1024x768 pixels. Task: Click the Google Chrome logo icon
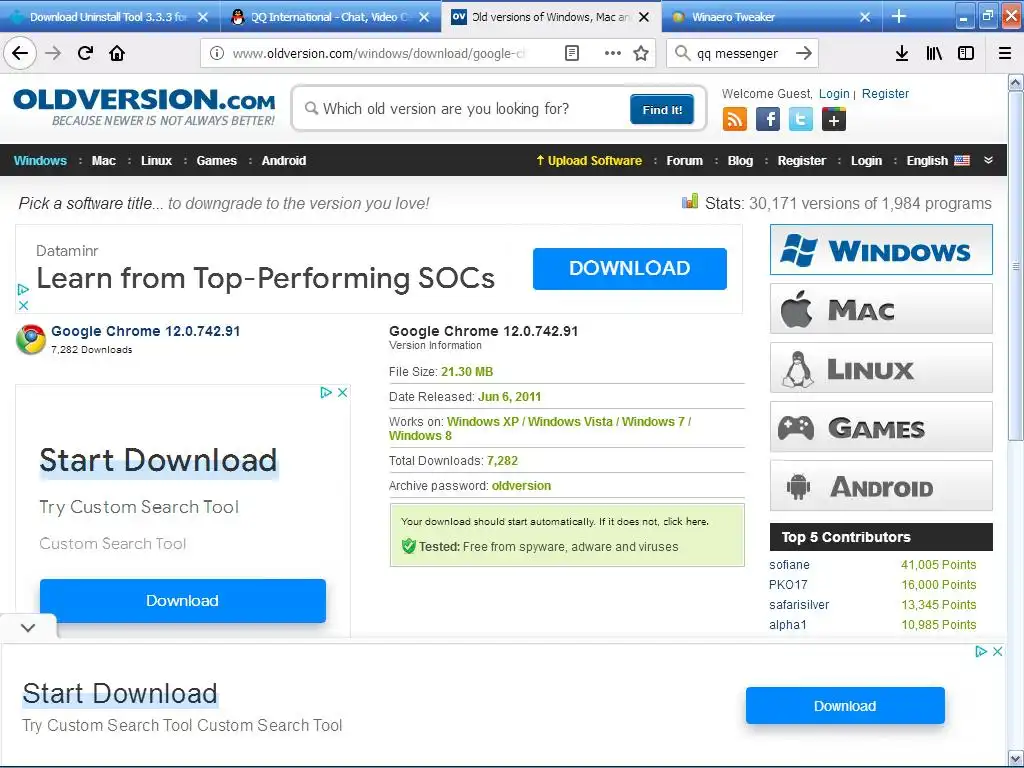click(31, 340)
